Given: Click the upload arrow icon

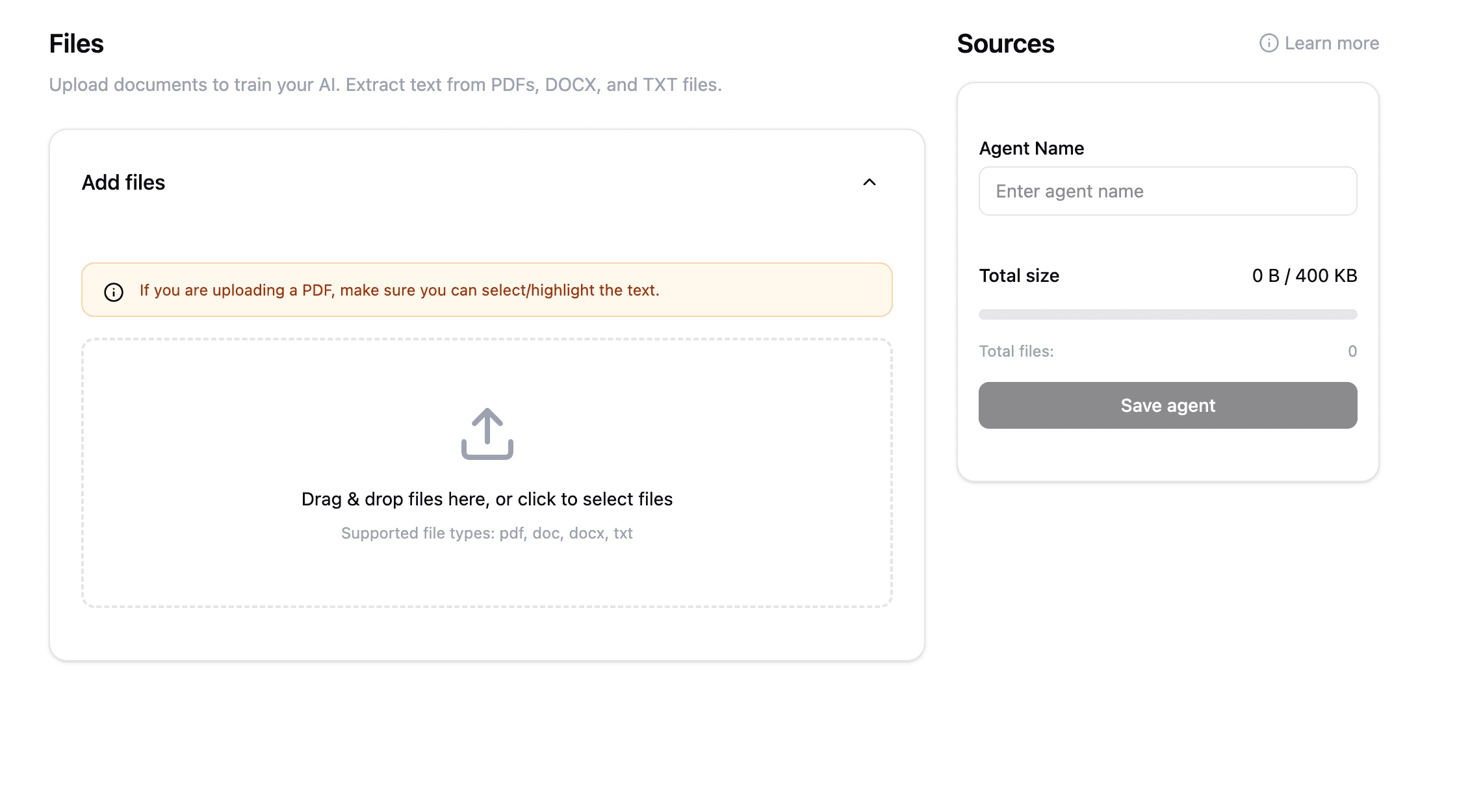Looking at the screenshot, I should pos(487,433).
